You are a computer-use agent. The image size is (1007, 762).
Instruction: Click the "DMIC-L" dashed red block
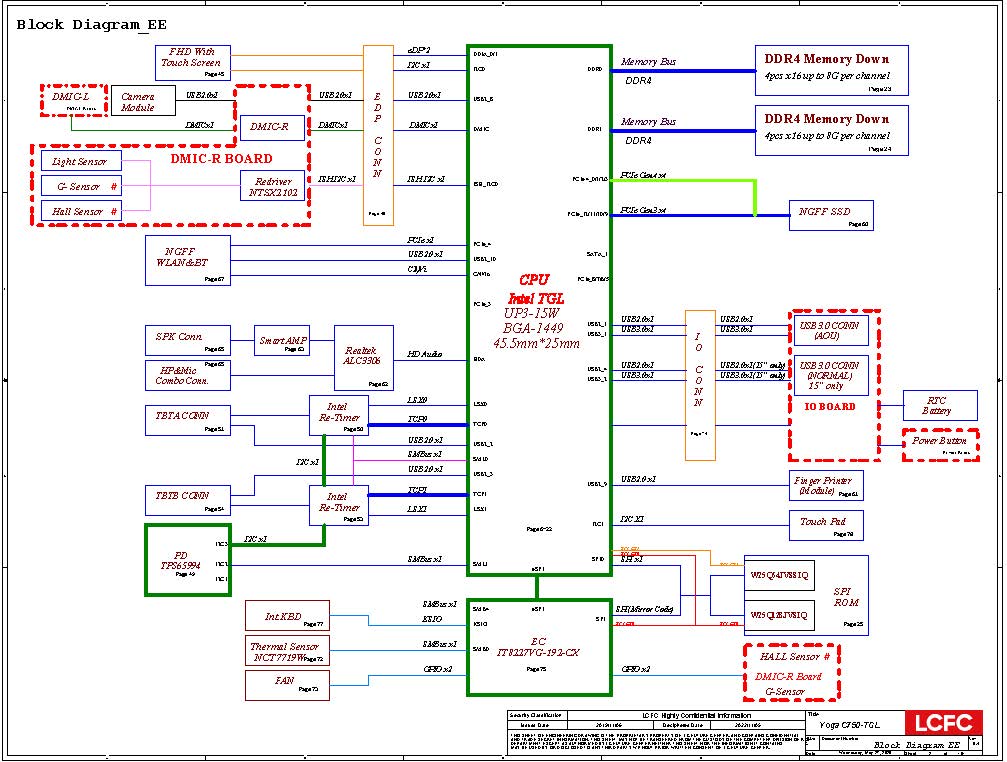coord(74,100)
